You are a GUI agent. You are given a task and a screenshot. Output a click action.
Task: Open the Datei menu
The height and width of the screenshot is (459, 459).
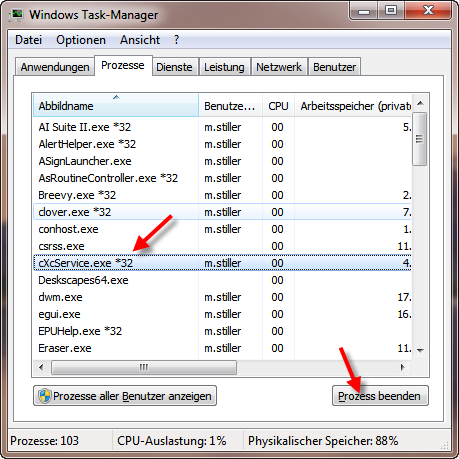(29, 40)
